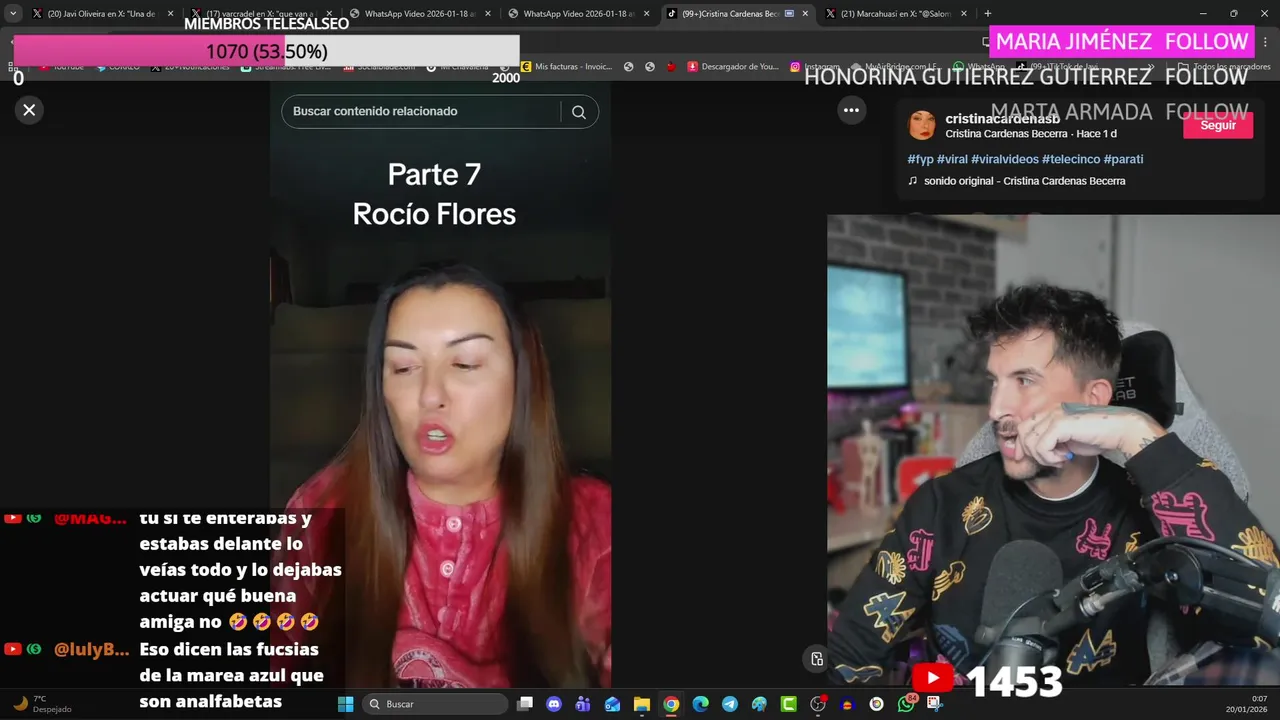Open the three-dots more options menu
This screenshot has height=720, width=1280.
pos(851,111)
